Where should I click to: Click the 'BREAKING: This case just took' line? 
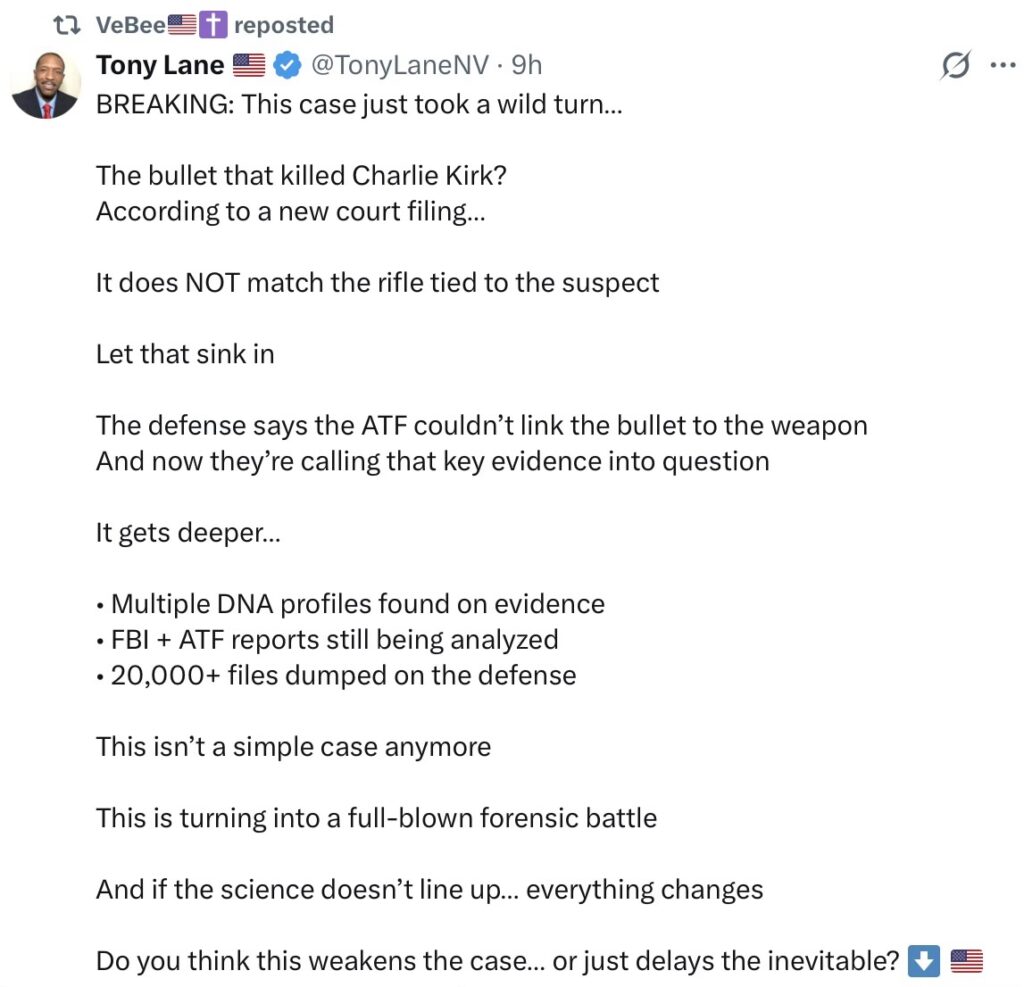tap(359, 104)
